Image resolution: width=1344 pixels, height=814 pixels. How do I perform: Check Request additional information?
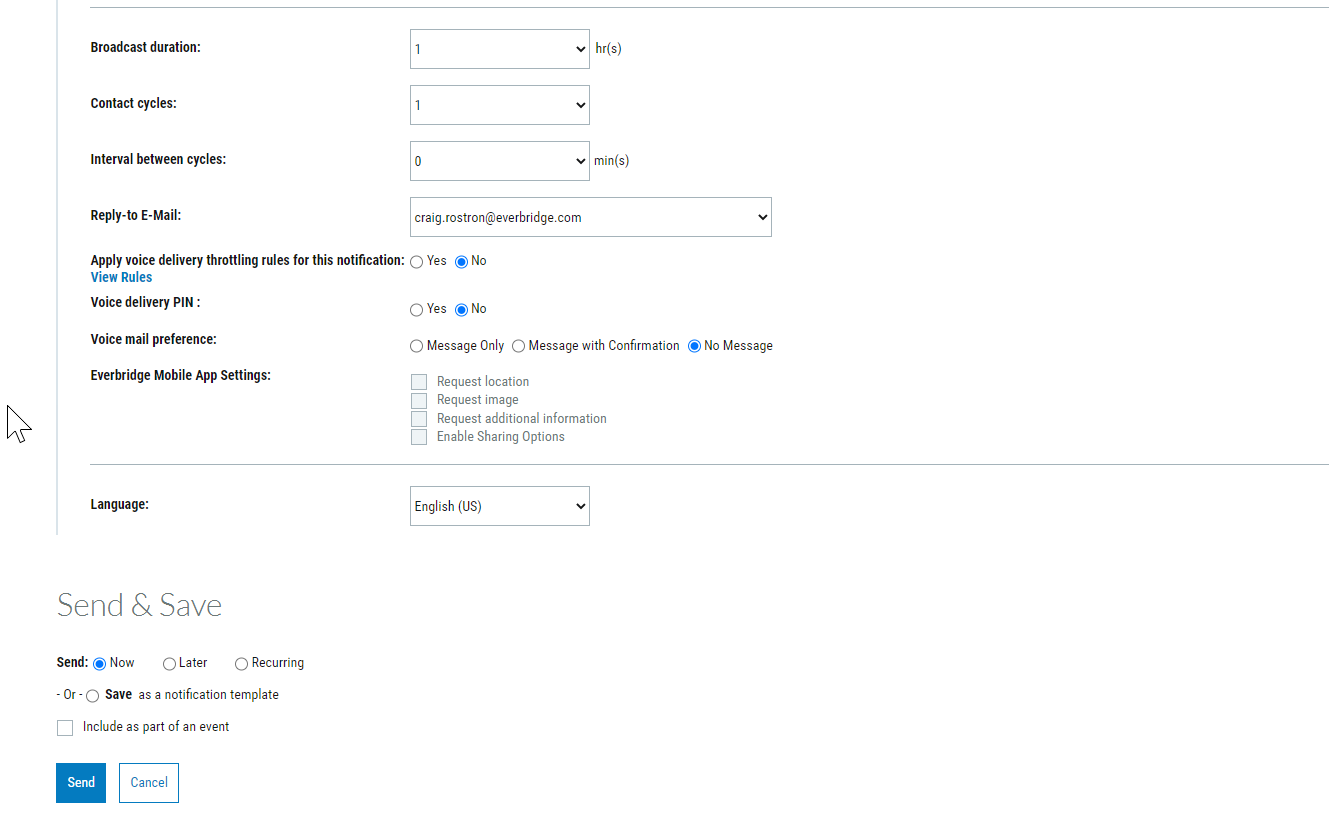point(419,418)
